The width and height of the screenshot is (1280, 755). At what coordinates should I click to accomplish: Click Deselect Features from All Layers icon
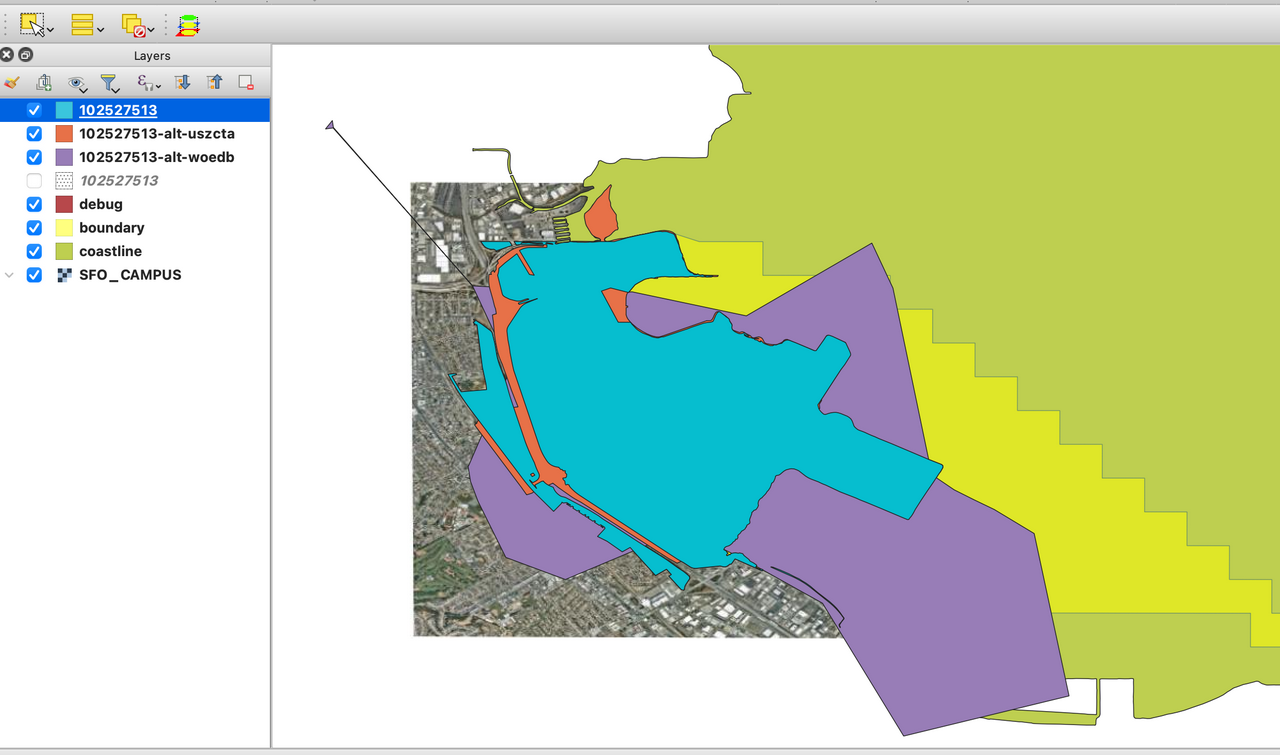point(133,24)
